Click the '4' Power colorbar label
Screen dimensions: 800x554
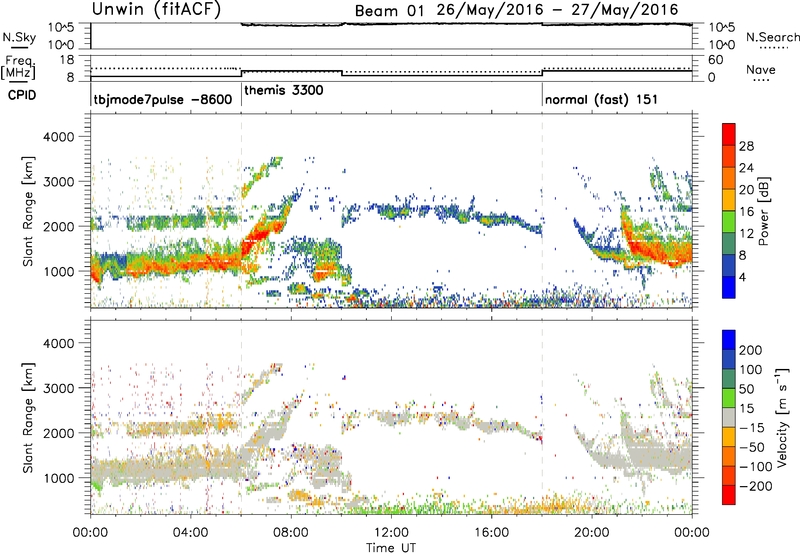743,278
